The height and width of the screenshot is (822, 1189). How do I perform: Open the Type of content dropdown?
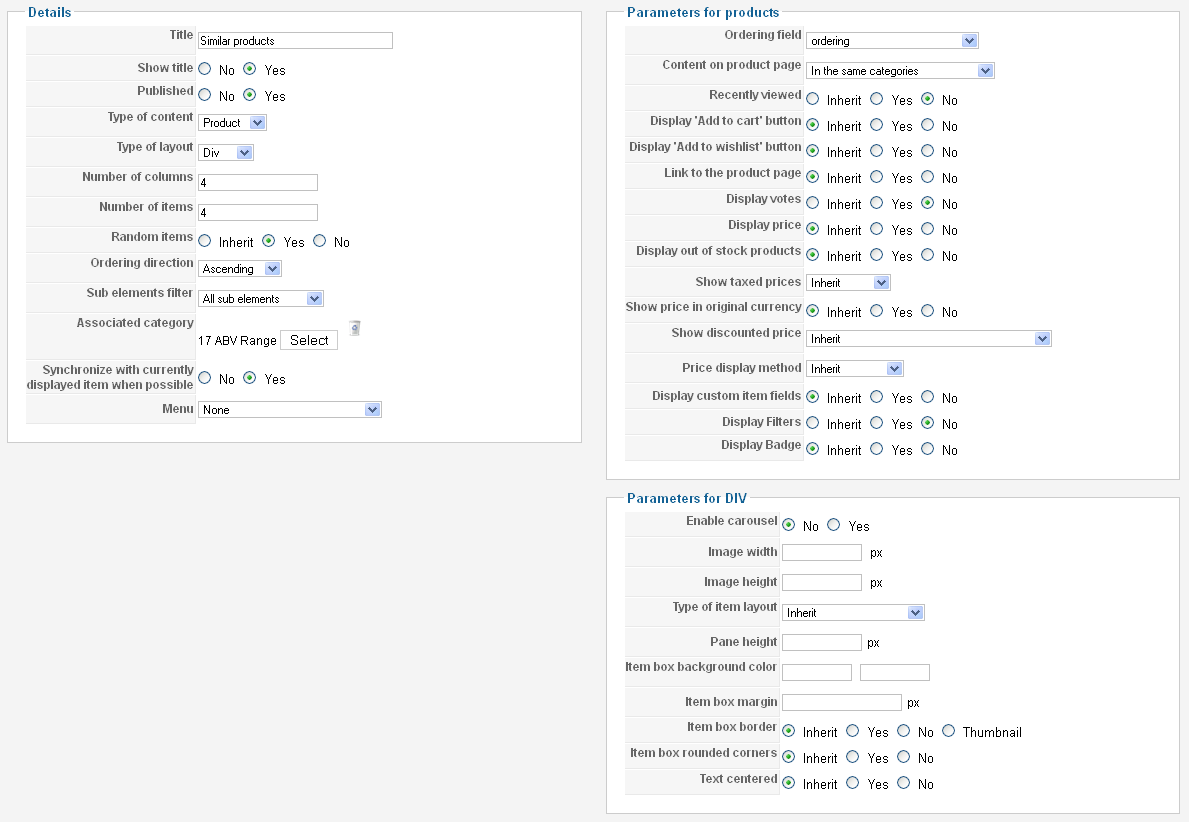click(x=232, y=123)
